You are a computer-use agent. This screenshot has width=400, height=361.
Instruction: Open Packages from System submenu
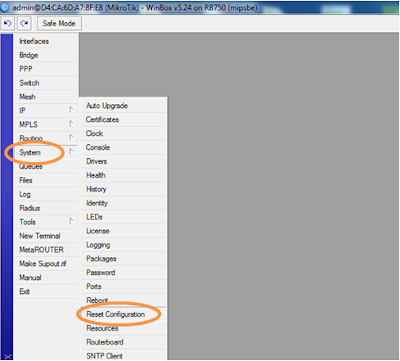click(x=123, y=259)
